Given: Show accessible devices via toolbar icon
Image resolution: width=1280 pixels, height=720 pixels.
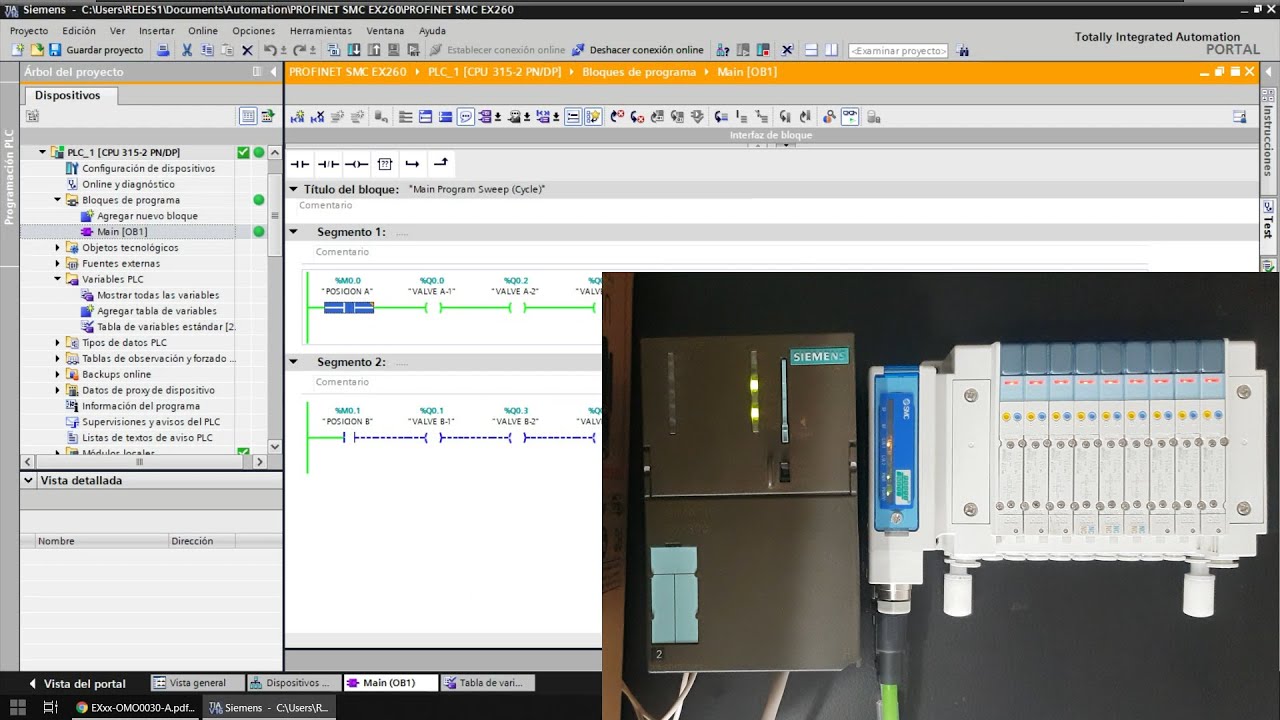Looking at the screenshot, I should 722,50.
